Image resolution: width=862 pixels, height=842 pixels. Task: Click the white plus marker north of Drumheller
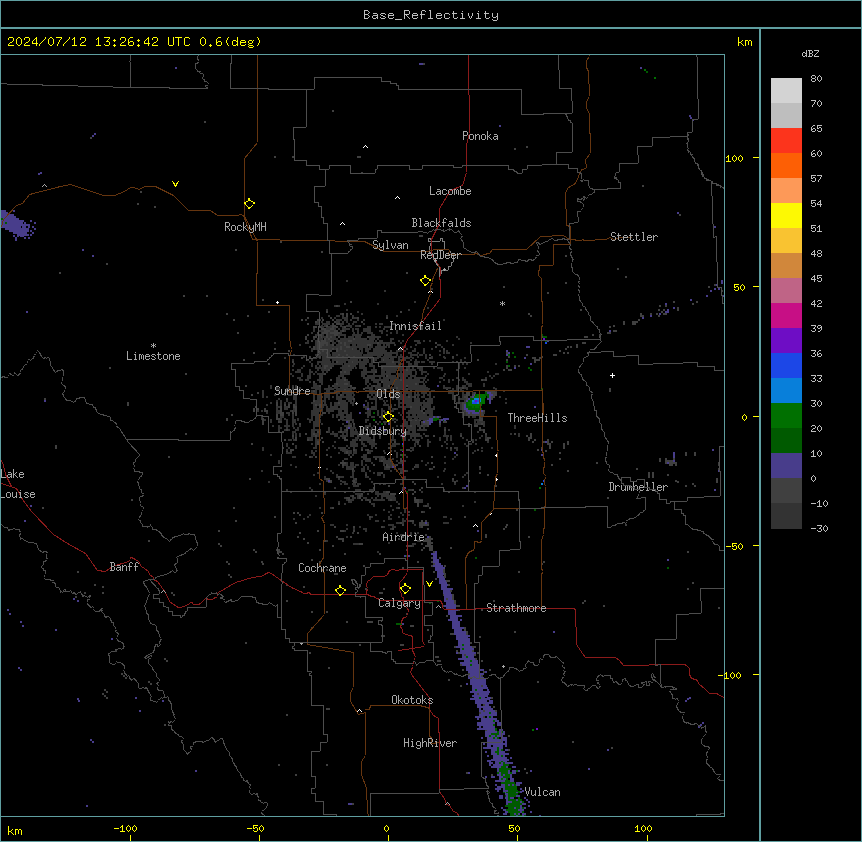(612, 375)
